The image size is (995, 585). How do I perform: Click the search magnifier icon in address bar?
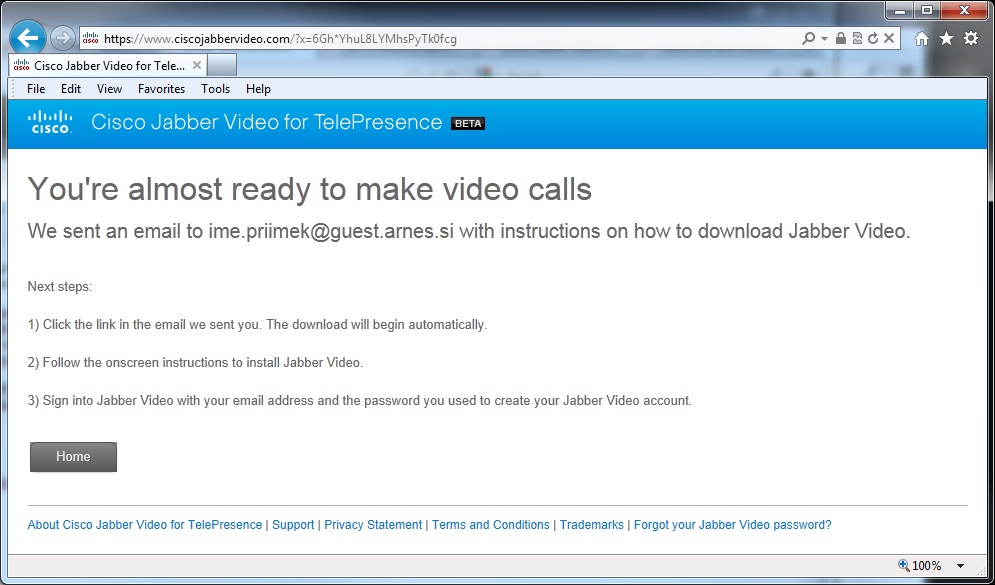(x=808, y=39)
